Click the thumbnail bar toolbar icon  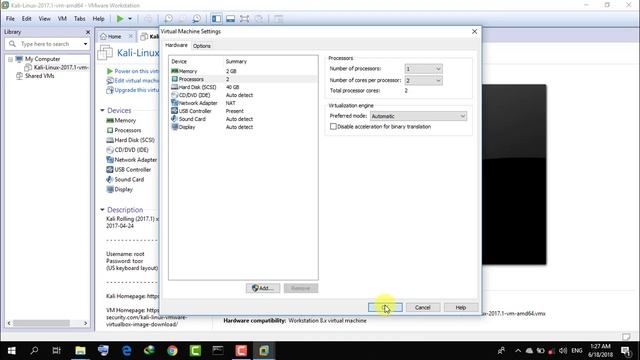coord(230,19)
